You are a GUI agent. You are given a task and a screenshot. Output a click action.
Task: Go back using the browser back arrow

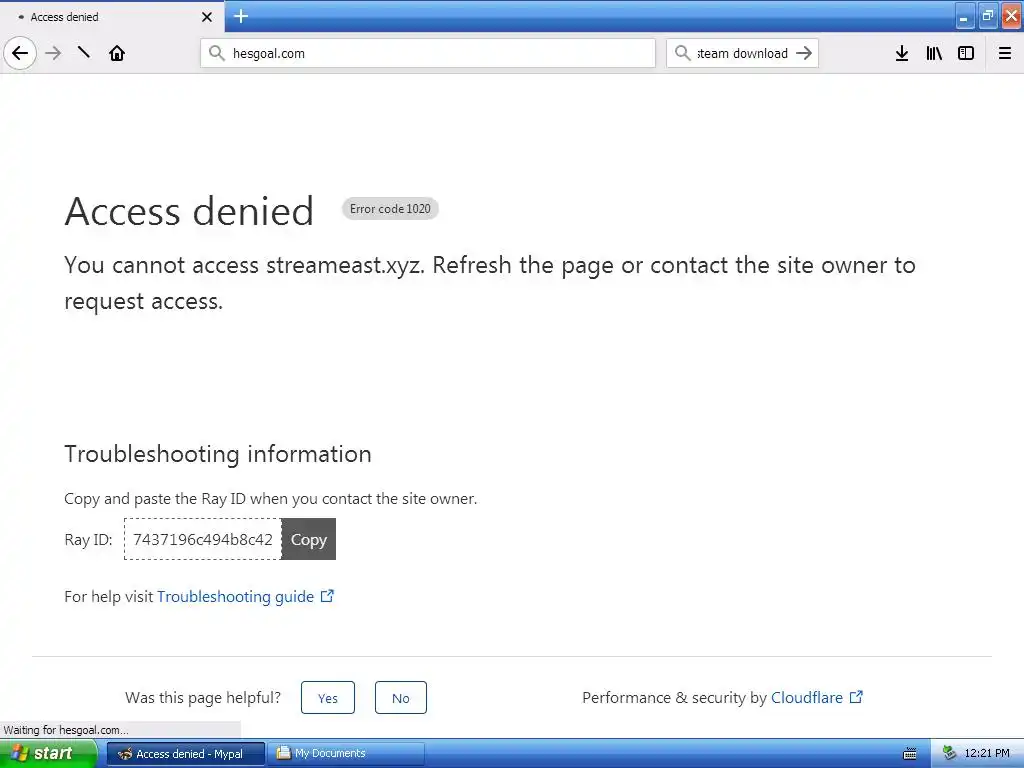(20, 53)
